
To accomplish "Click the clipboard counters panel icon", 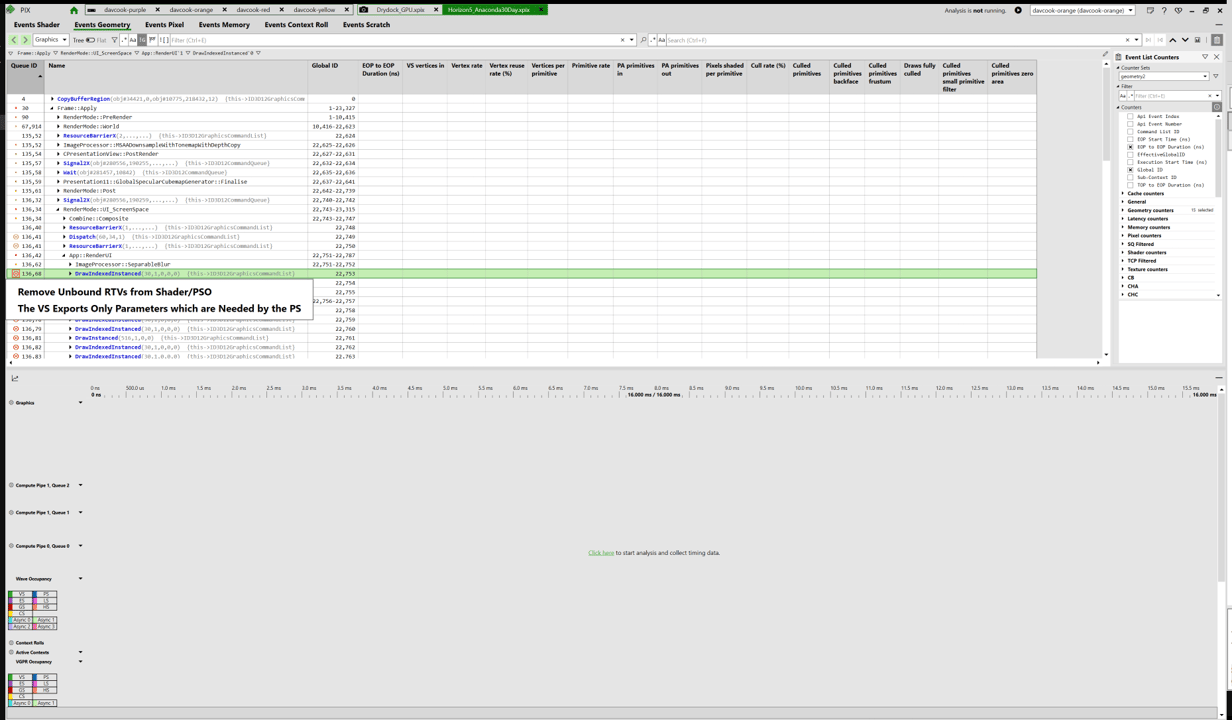I will coord(1216,40).
